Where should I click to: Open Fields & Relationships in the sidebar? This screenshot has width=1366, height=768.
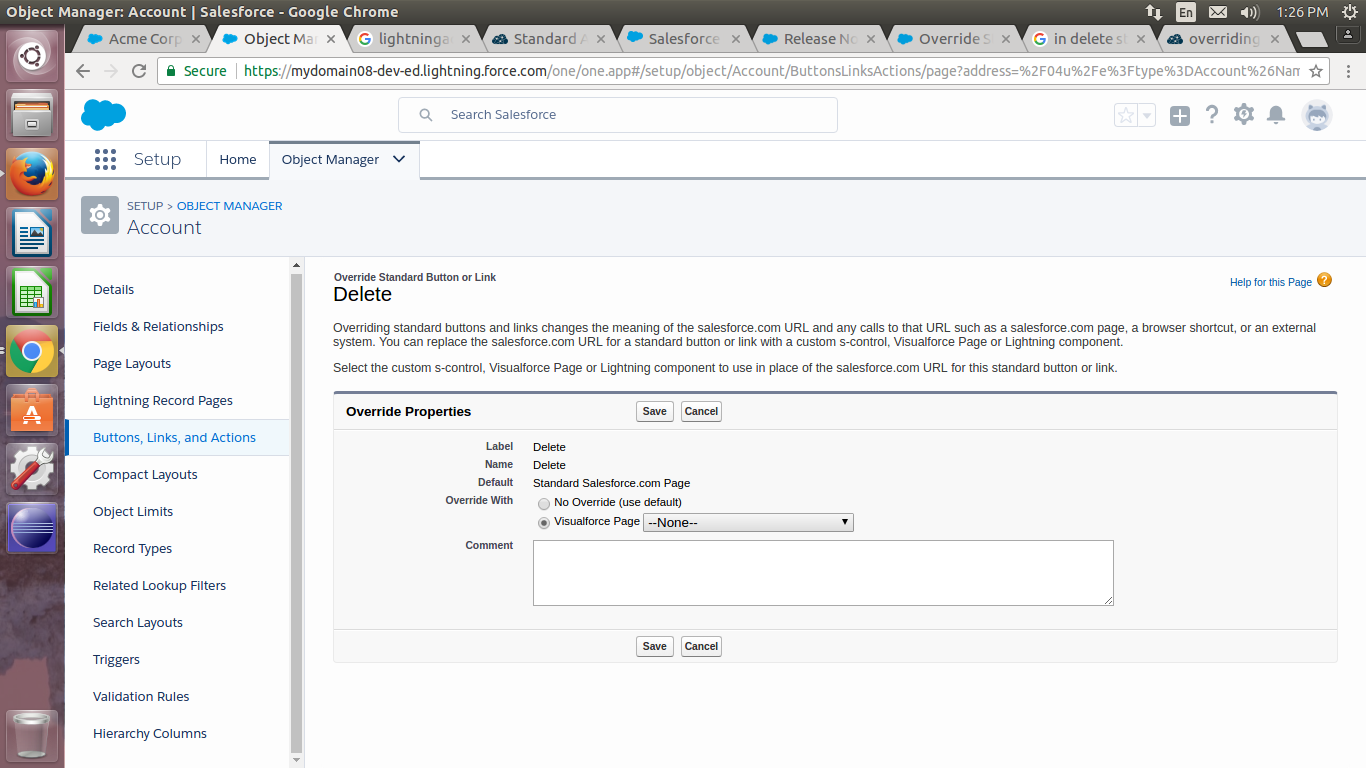coord(158,327)
